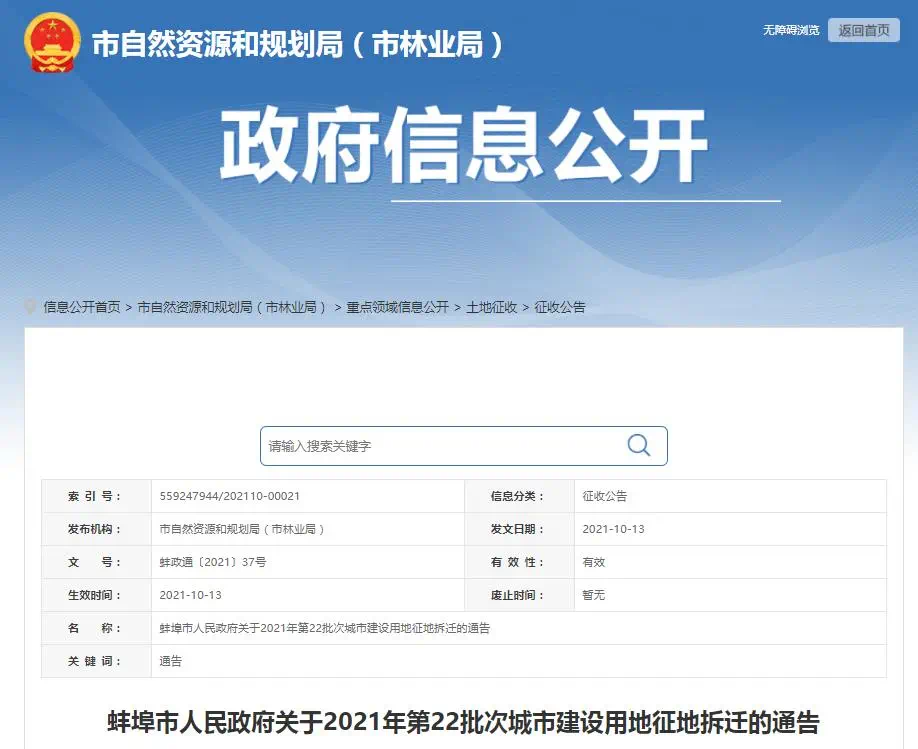Click the 名称 row title value
Screen dimensions: 918x749
point(324,628)
